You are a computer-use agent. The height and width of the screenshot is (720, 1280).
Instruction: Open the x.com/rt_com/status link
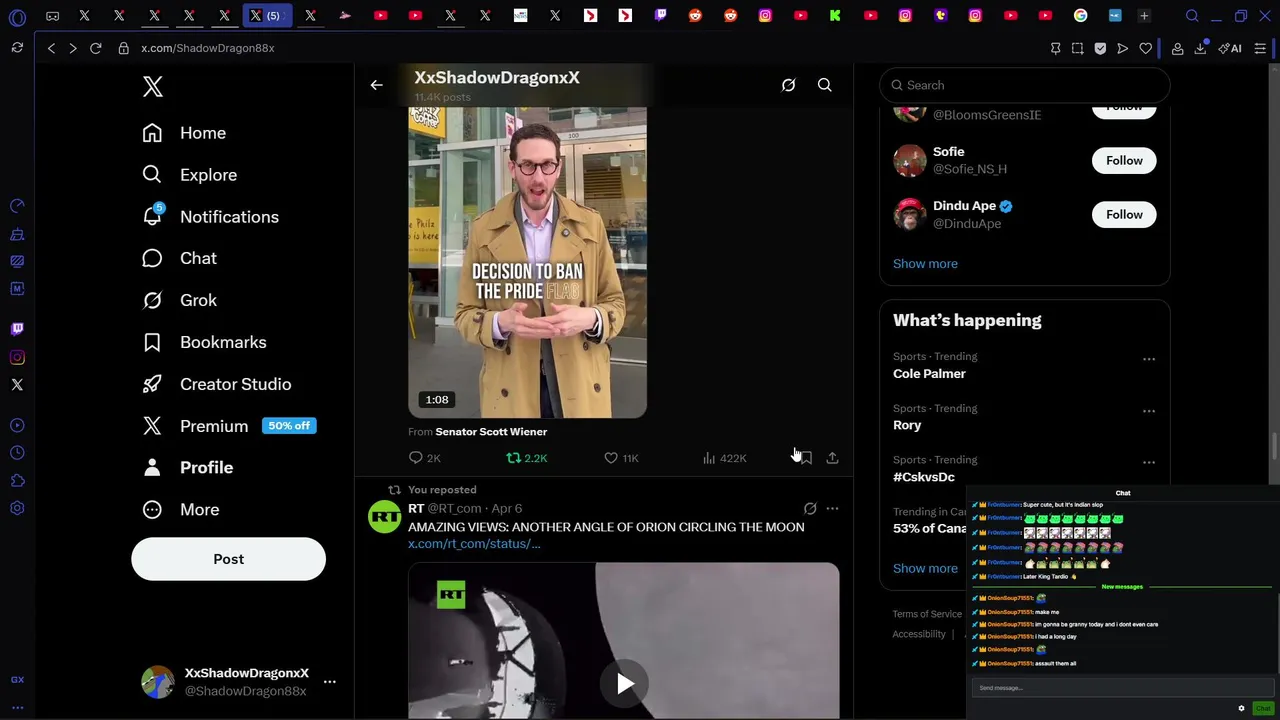pos(474,544)
